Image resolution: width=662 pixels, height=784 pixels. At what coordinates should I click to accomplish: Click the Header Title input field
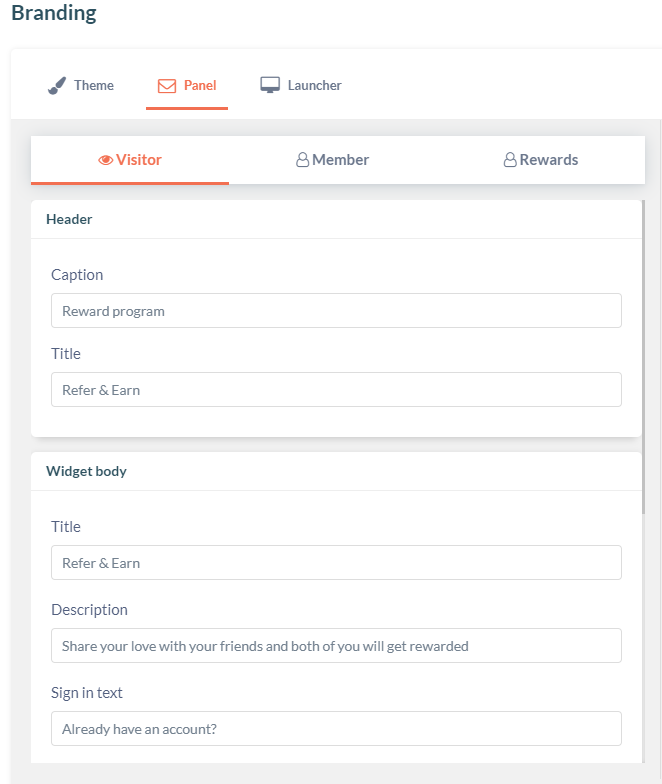[x=336, y=390]
